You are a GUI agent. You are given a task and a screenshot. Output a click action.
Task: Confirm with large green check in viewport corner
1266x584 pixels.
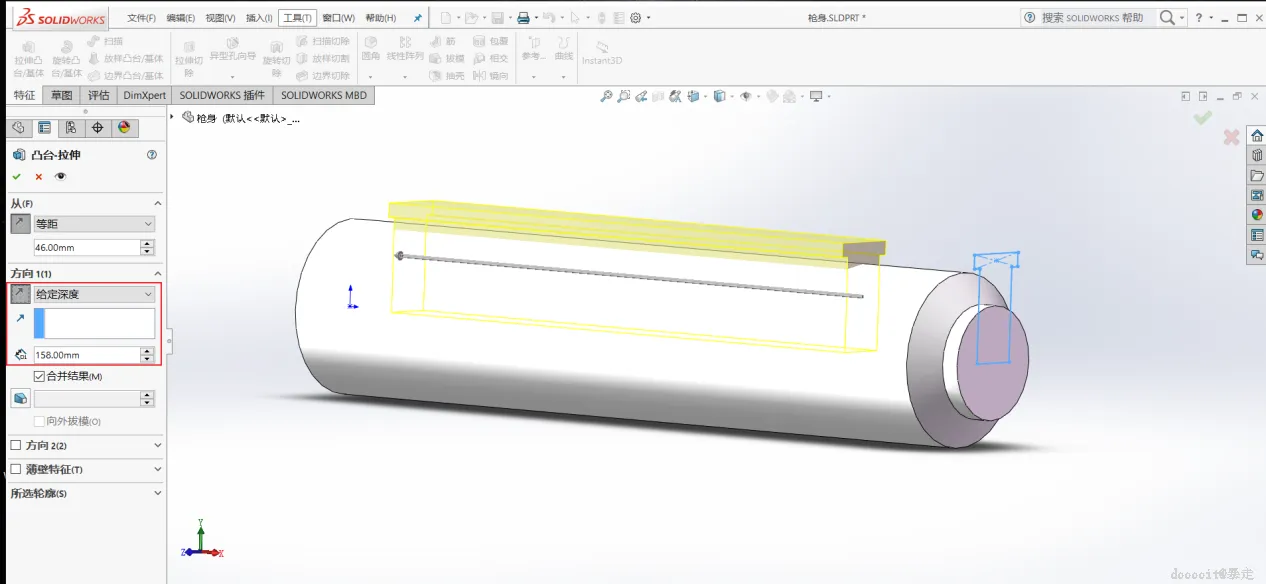pos(1203,118)
